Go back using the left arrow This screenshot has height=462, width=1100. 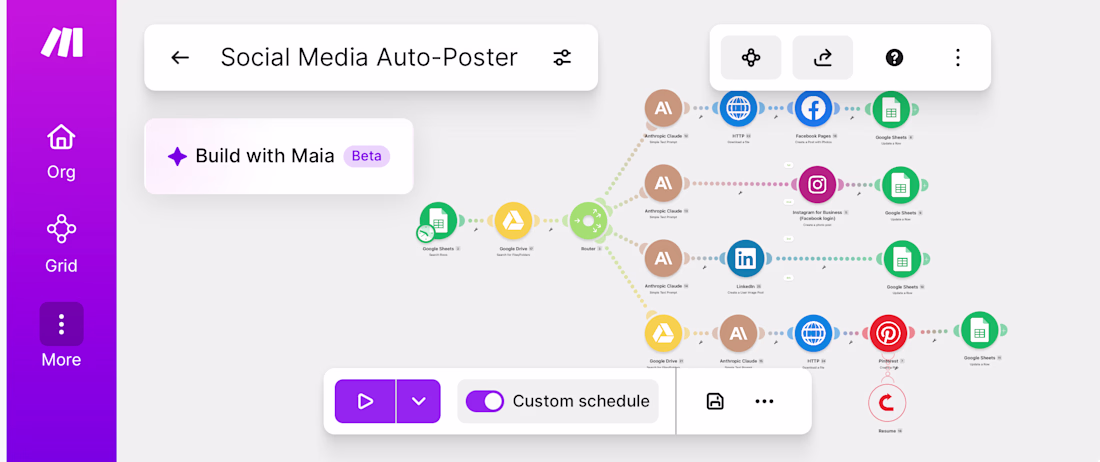pos(180,57)
